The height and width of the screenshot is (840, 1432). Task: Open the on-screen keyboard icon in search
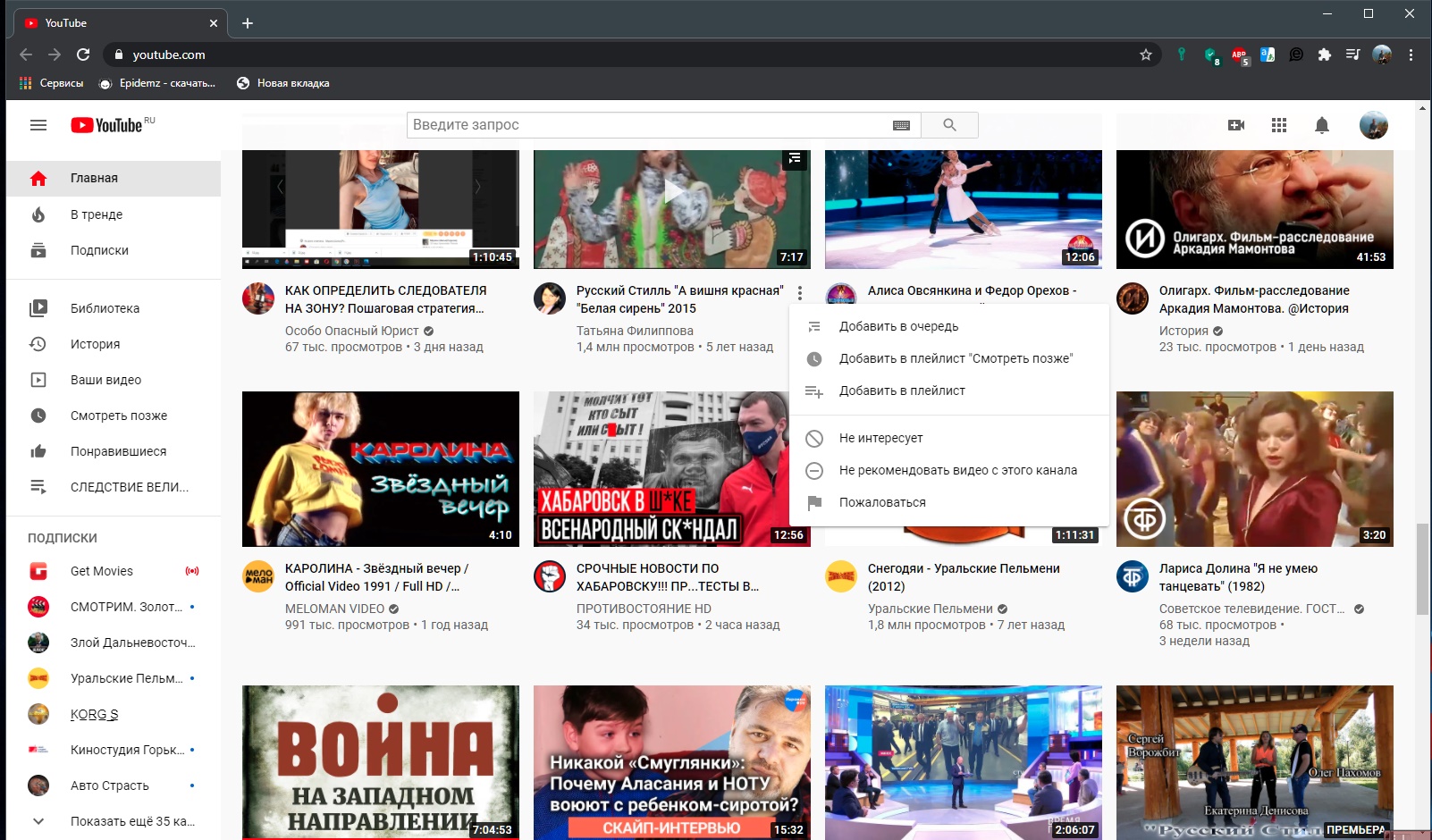click(x=901, y=125)
